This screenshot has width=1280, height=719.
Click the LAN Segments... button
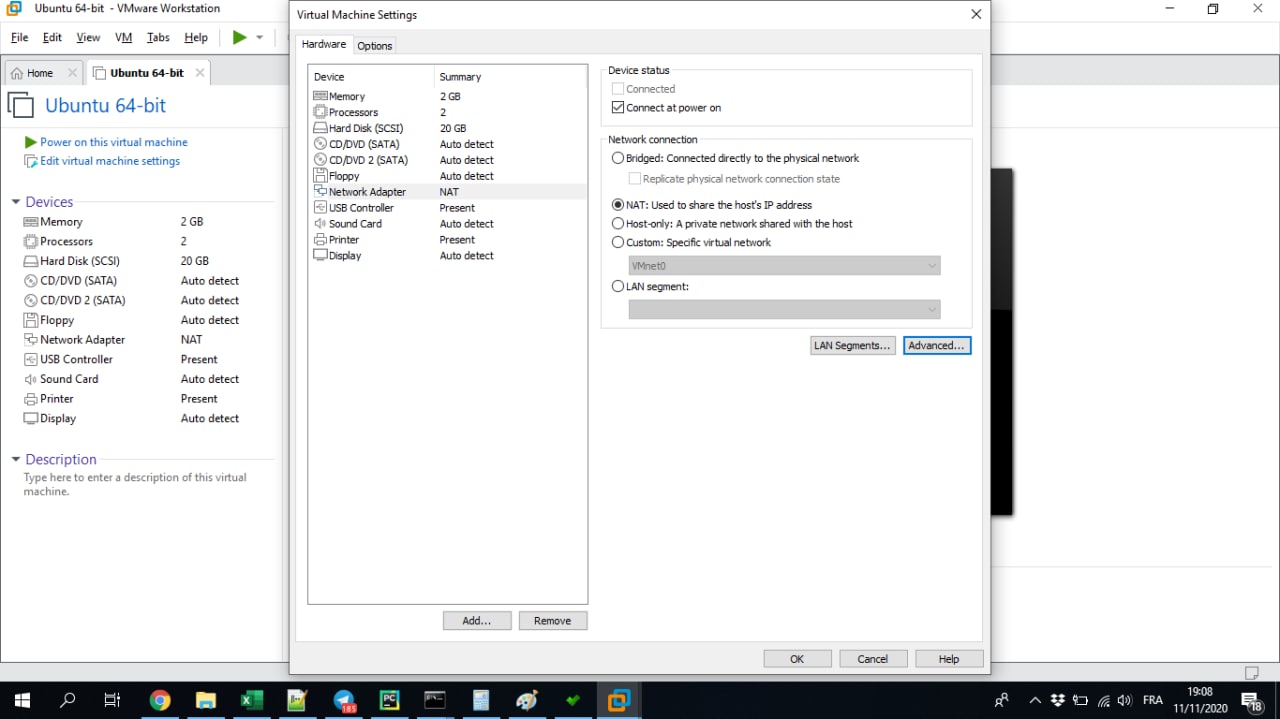pos(853,345)
